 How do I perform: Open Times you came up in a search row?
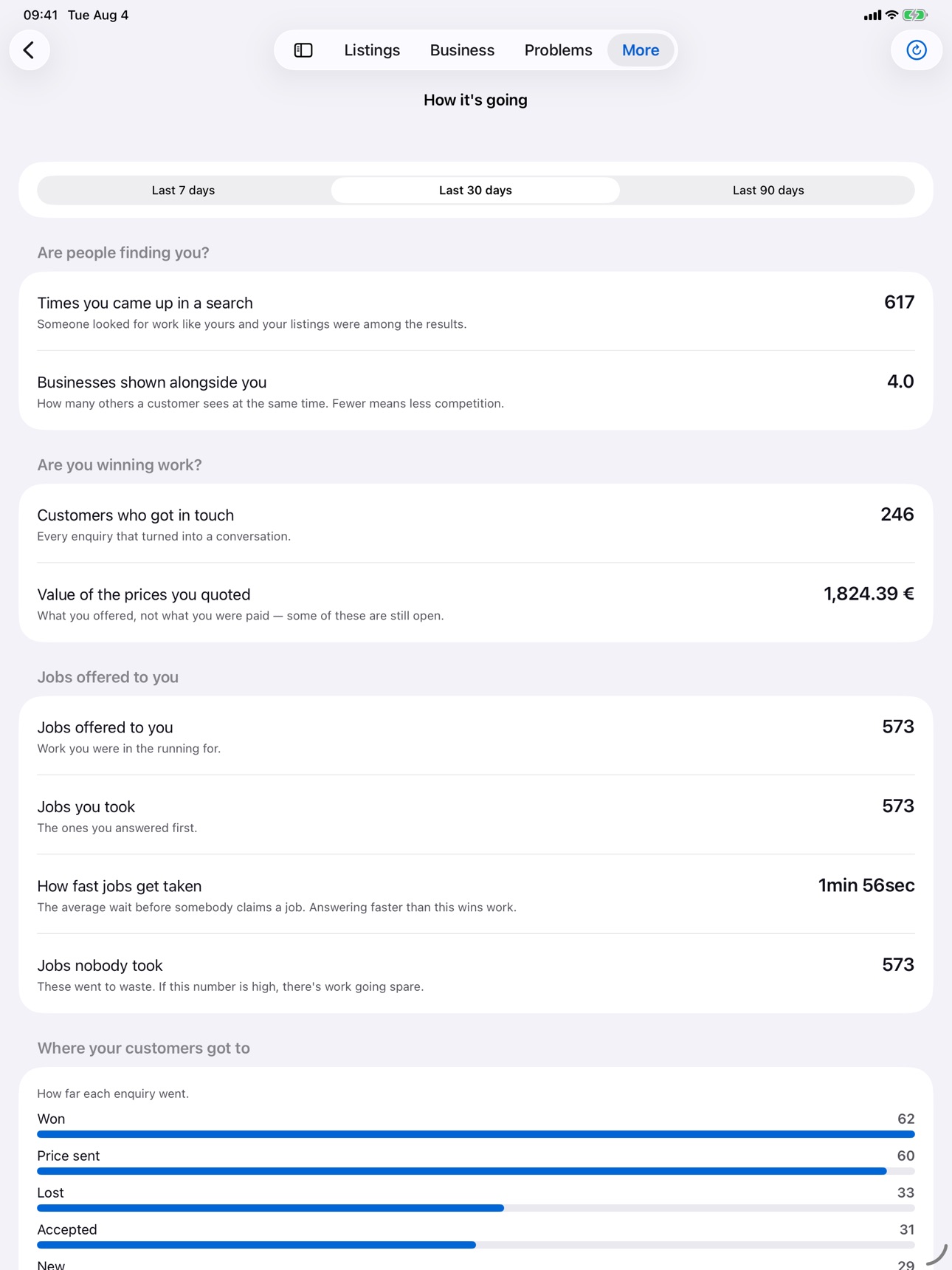(x=476, y=312)
